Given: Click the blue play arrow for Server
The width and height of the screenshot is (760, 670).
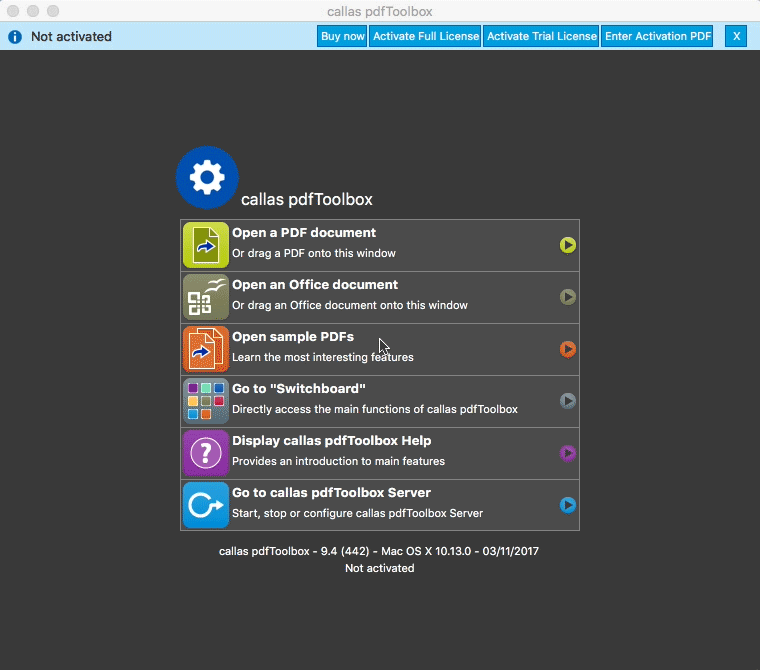Looking at the screenshot, I should pos(568,505).
